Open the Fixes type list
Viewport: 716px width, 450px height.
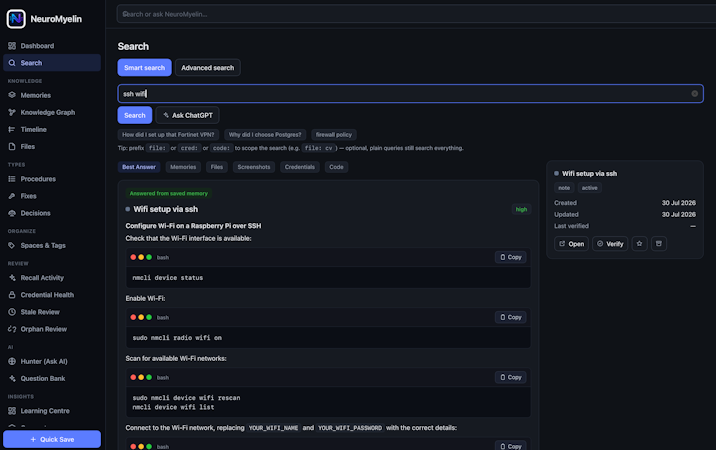coord(52,196)
